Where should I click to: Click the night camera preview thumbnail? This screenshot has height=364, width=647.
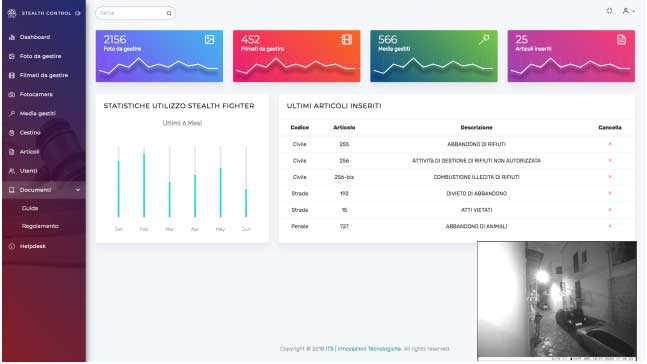point(557,301)
